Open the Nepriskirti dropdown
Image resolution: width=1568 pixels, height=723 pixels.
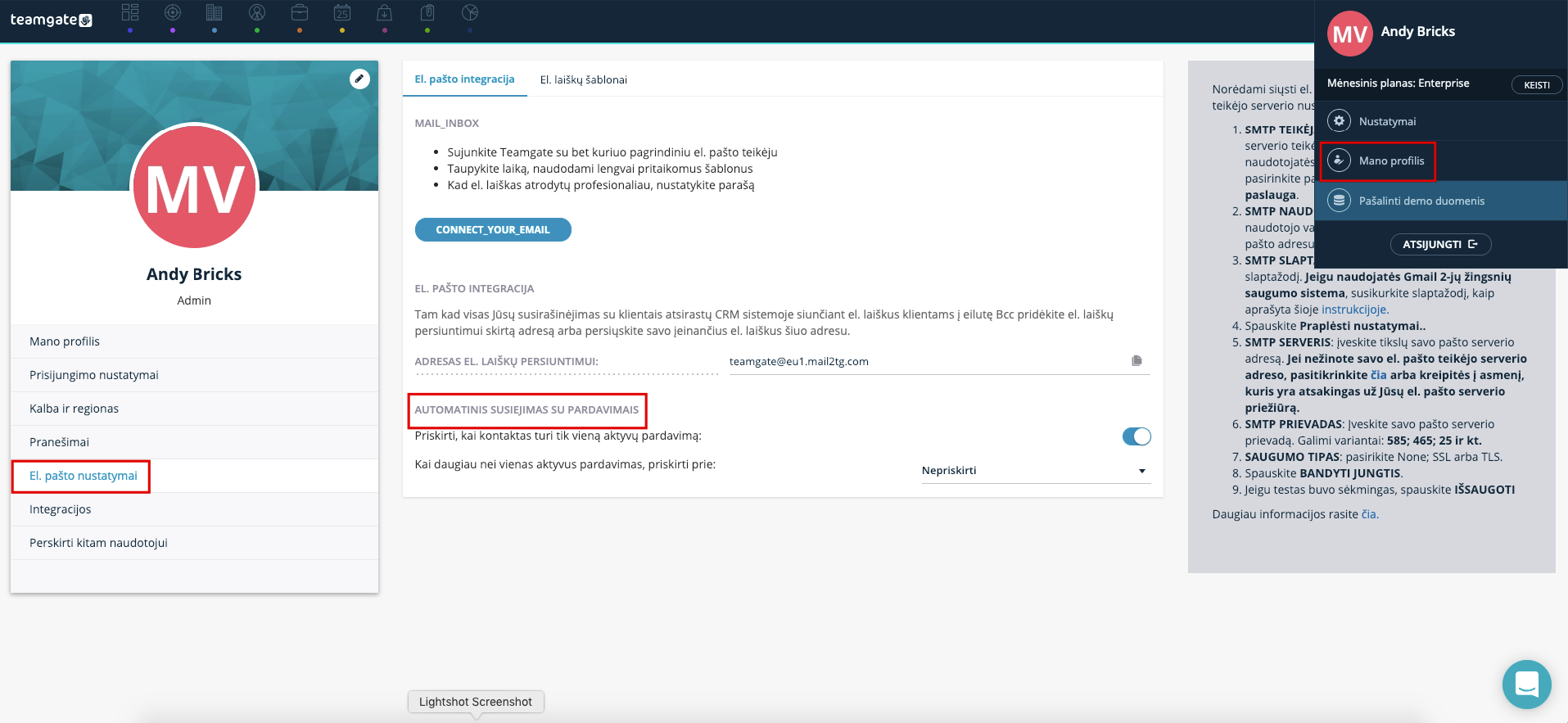pyautogui.click(x=1036, y=471)
